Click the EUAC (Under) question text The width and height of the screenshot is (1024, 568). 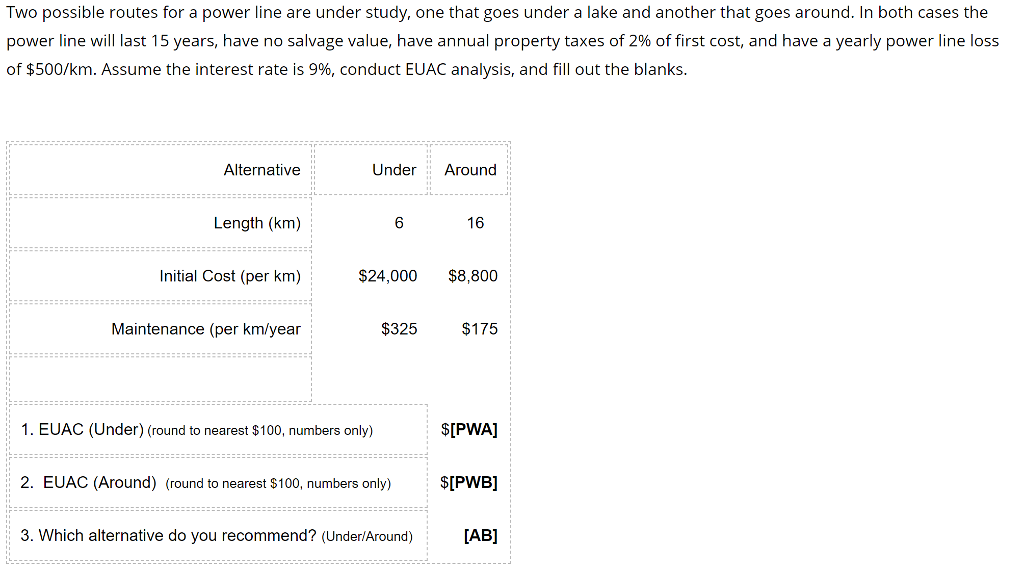[197, 430]
